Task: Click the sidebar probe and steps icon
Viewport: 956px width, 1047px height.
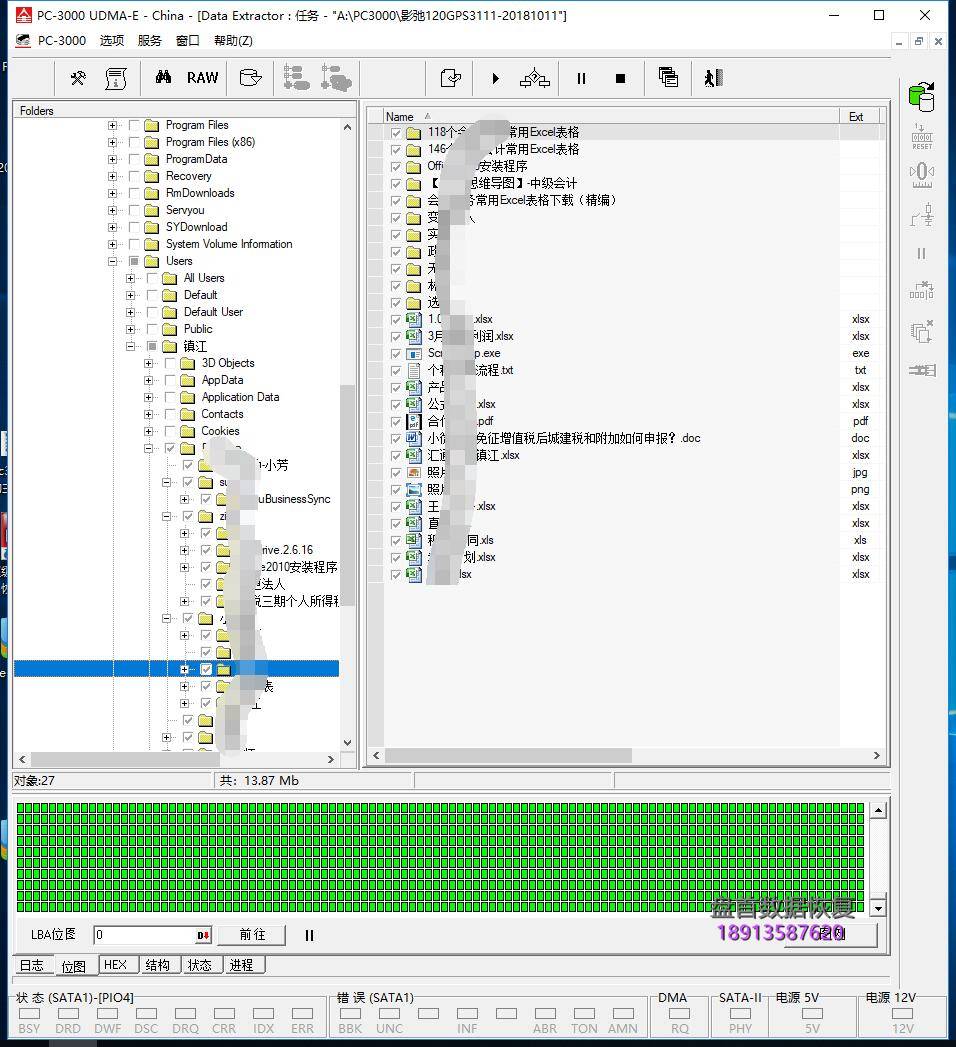Action: (922, 215)
